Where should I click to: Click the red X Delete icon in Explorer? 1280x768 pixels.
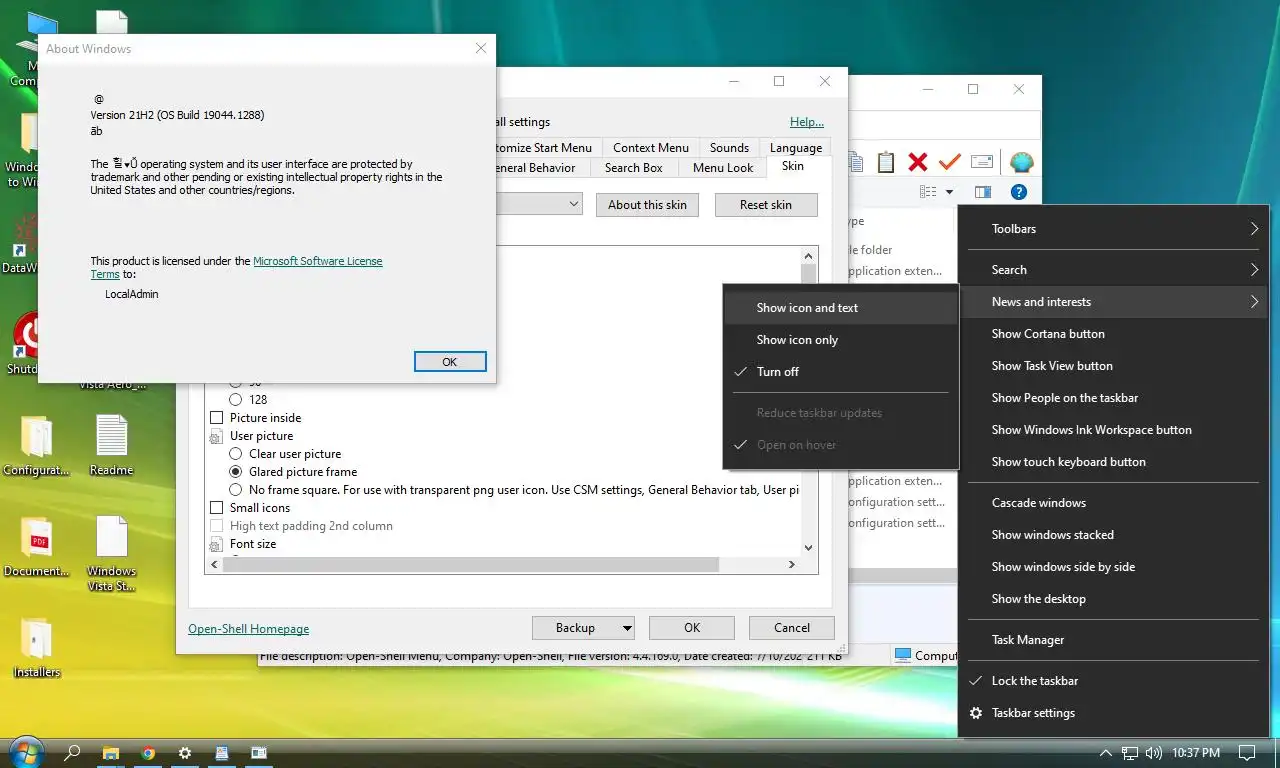pos(917,162)
